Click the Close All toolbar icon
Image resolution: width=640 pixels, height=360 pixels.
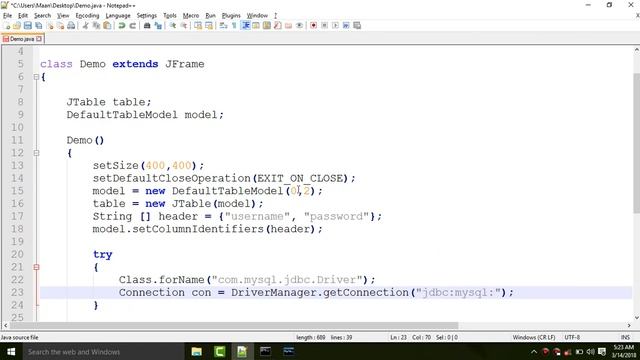60,26
